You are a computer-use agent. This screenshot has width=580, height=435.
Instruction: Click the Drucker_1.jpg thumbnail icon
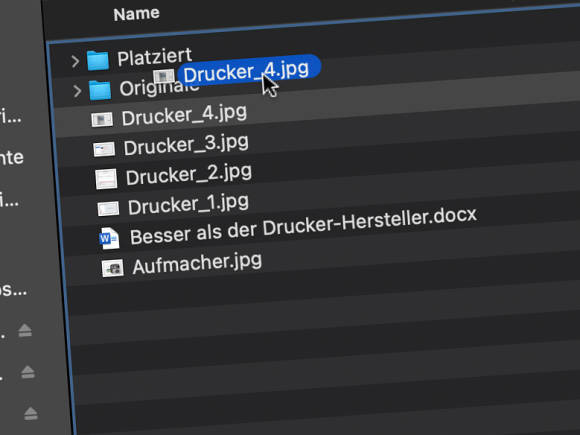pos(108,209)
